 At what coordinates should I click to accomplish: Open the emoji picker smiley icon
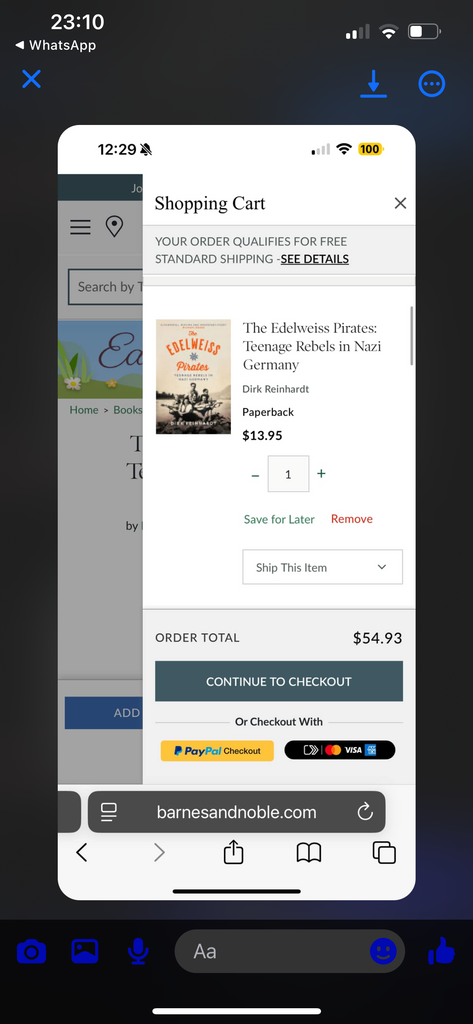(x=383, y=951)
